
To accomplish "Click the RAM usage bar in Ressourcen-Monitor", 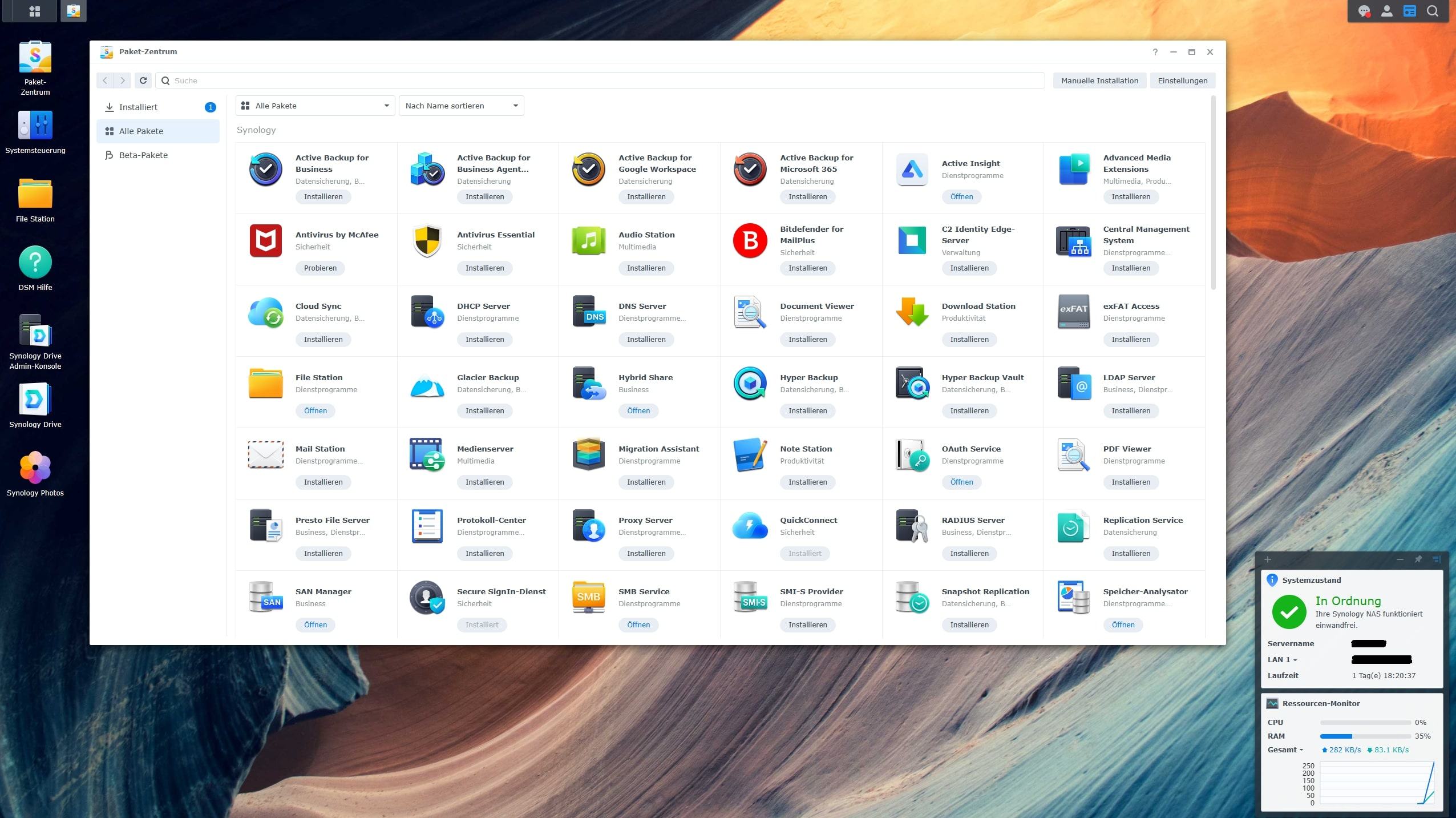I will click(x=1365, y=736).
